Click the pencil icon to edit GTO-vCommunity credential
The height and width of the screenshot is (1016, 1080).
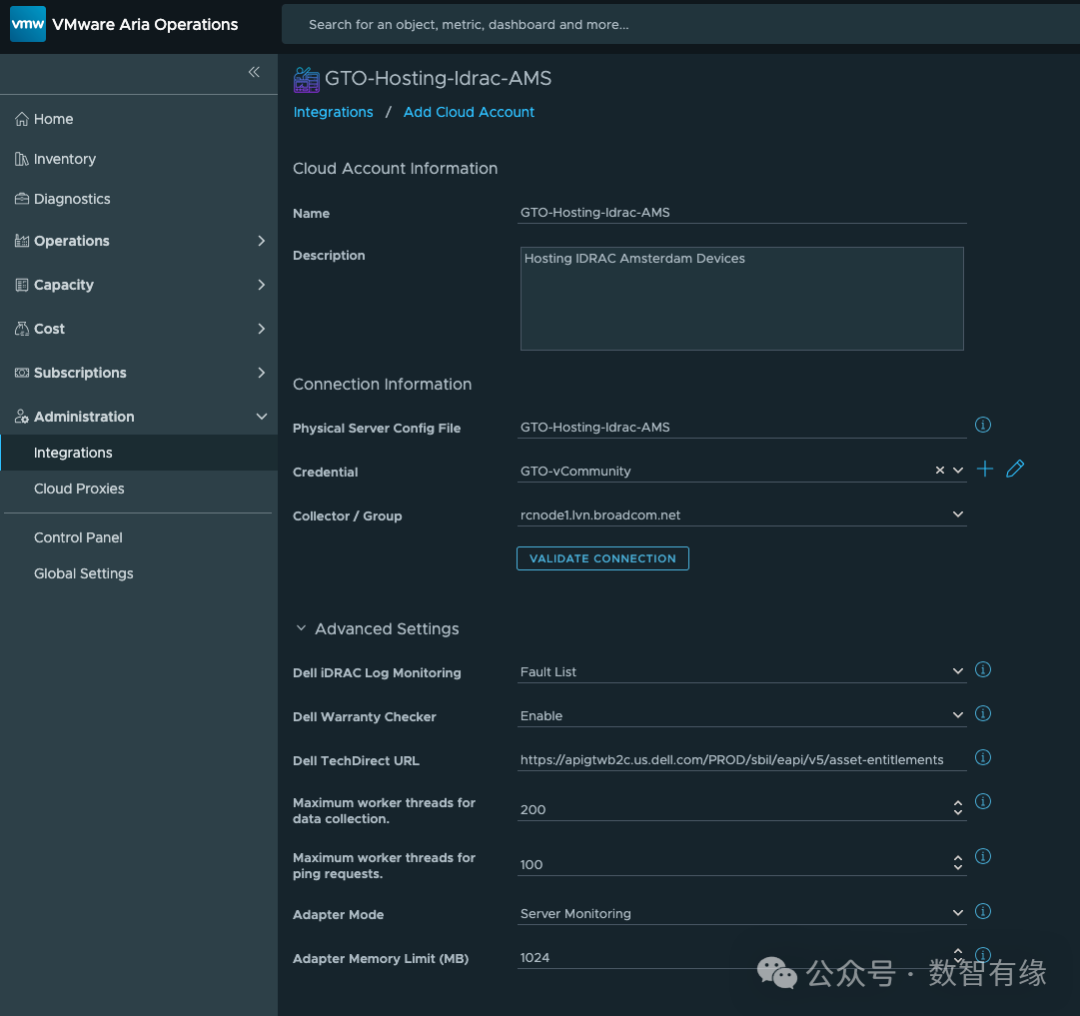(x=1015, y=468)
